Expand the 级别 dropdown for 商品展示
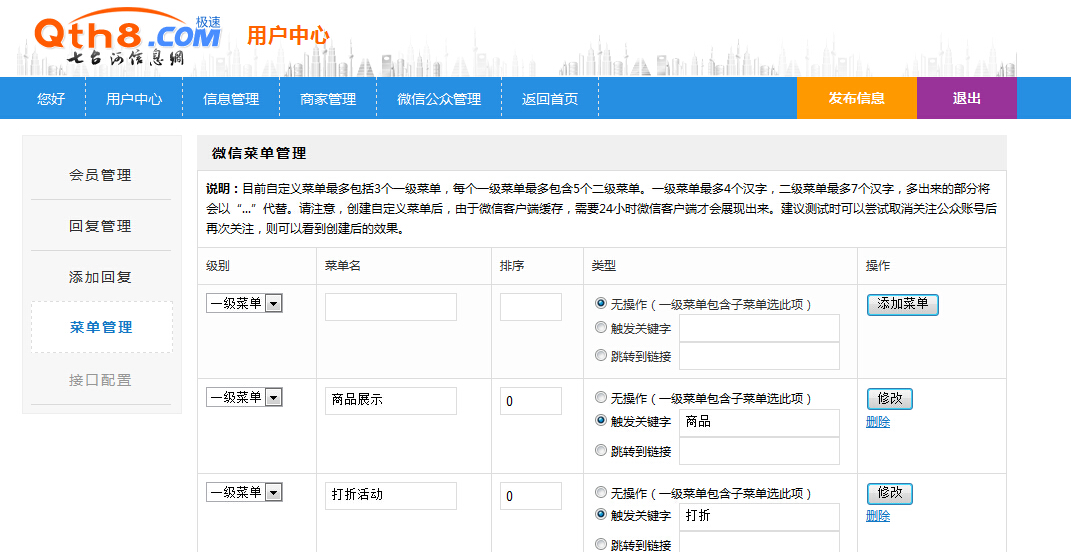1071x552 pixels. [244, 397]
